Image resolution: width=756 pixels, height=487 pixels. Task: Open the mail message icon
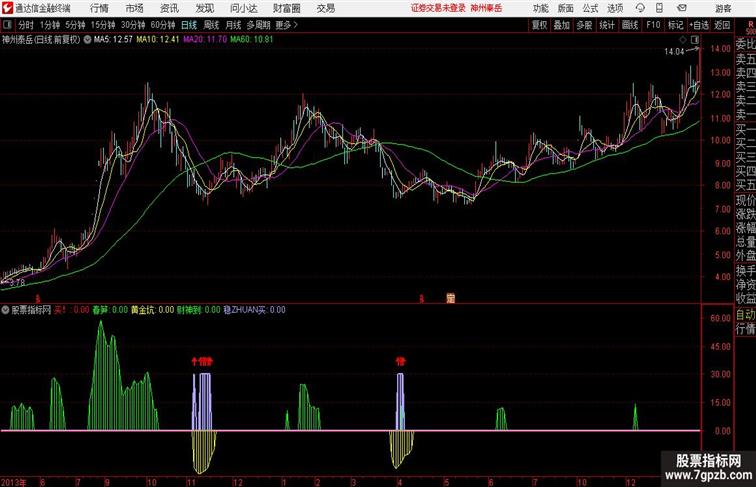coord(682,8)
